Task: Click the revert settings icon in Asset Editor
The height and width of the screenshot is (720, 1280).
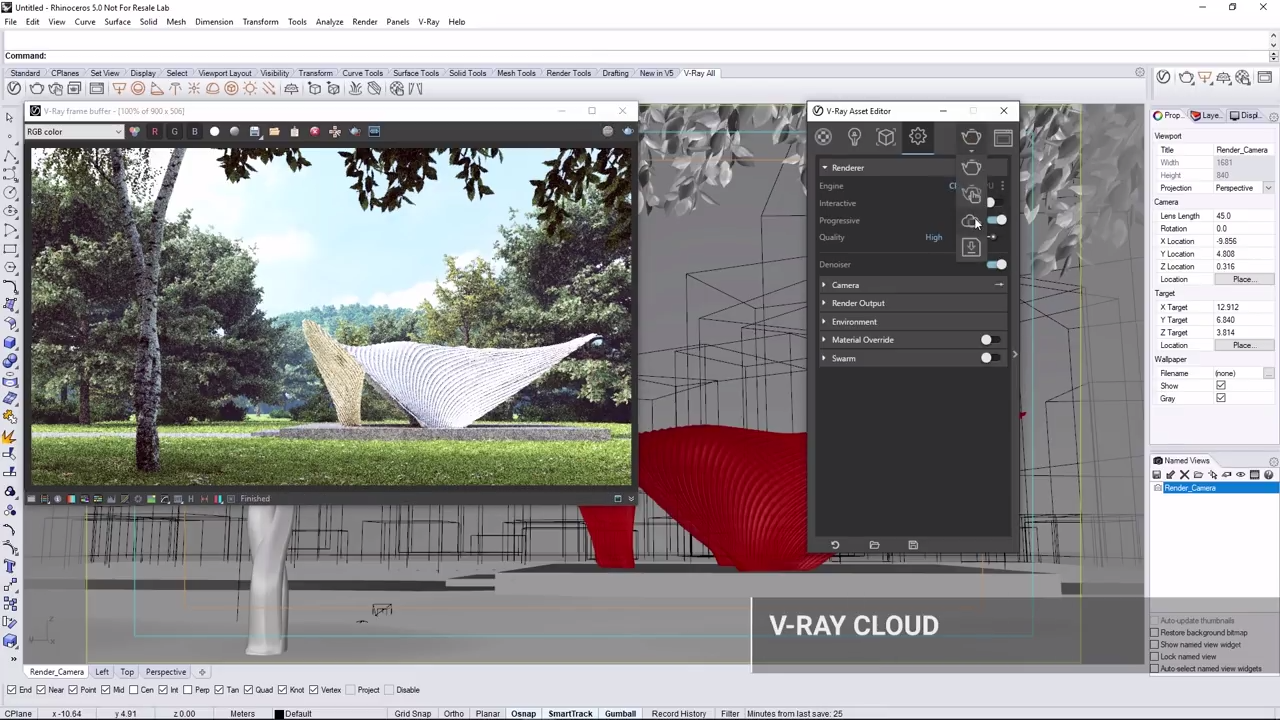Action: pos(835,545)
